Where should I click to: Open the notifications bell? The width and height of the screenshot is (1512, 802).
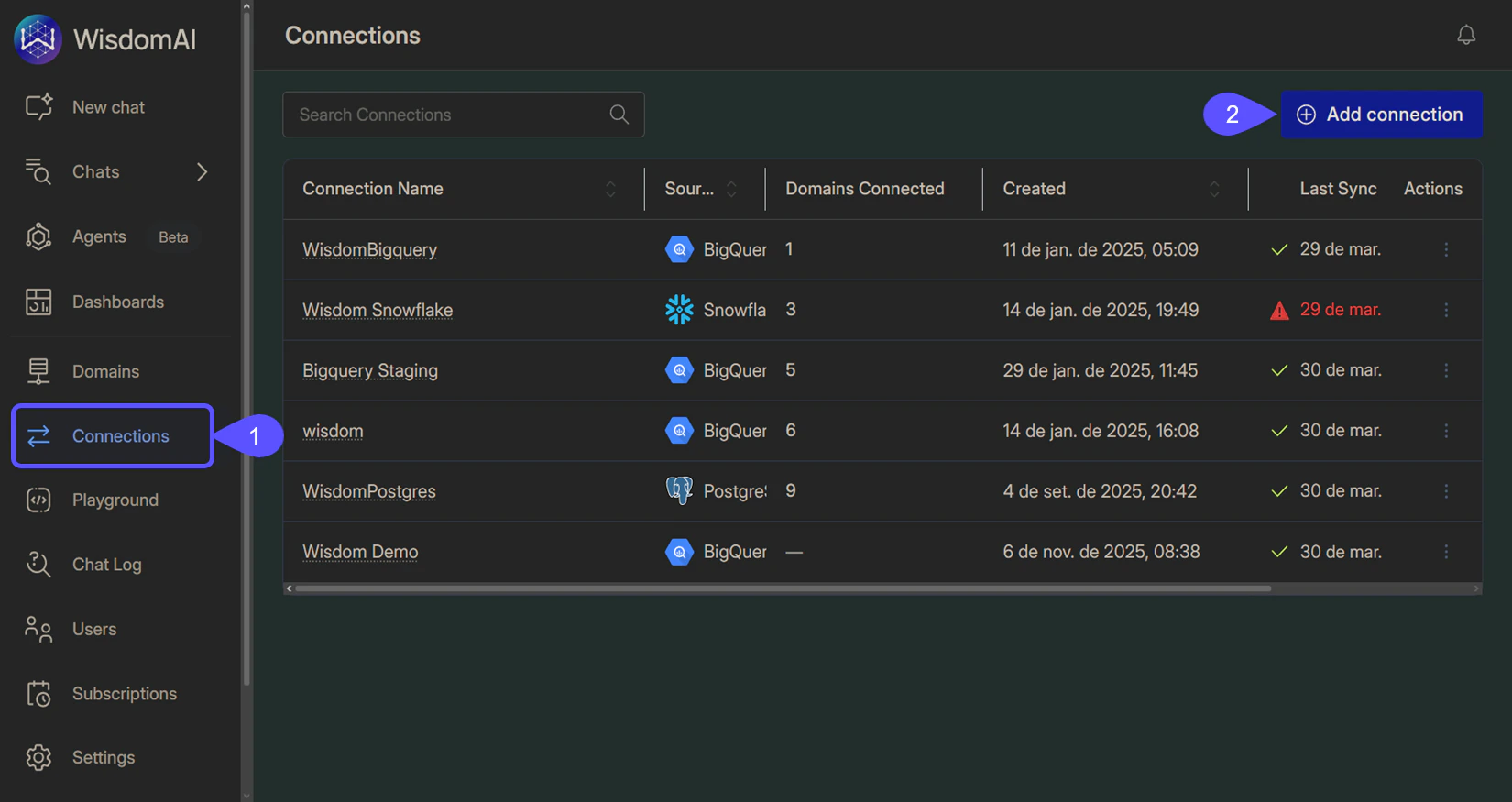click(1466, 35)
